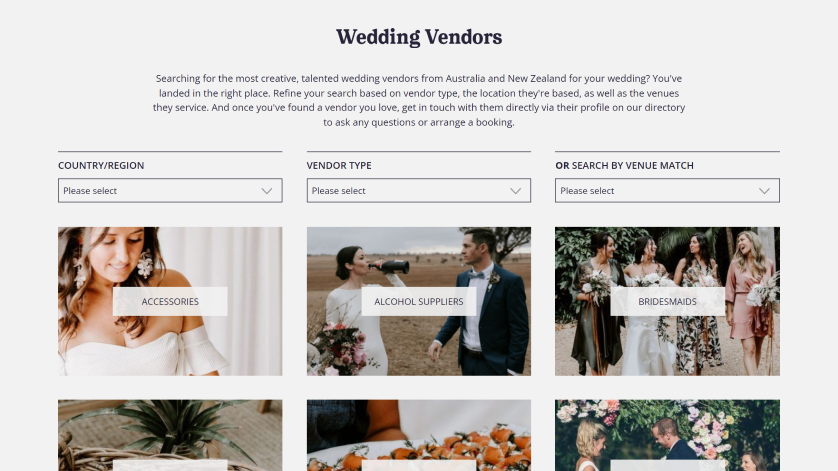The image size is (838, 471).
Task: Click the introductory vendor description paragraph
Action: pos(419,100)
